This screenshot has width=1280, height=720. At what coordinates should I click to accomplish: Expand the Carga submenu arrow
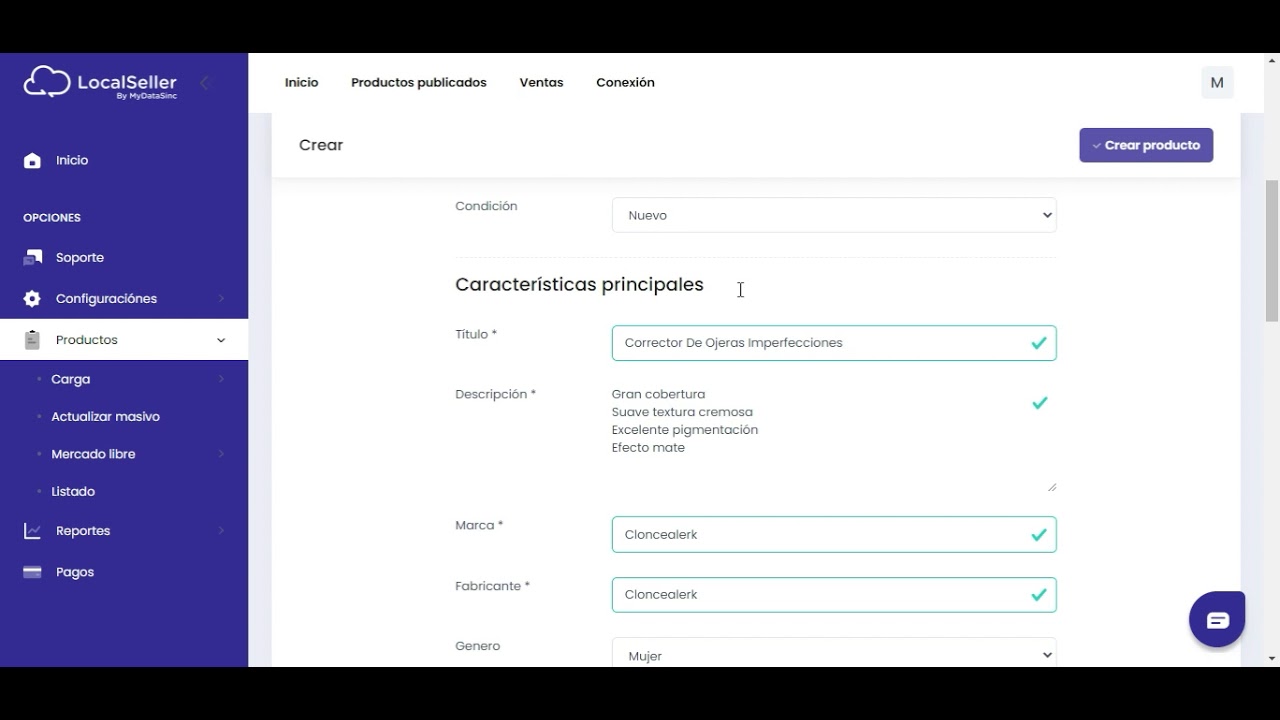pyautogui.click(x=221, y=379)
